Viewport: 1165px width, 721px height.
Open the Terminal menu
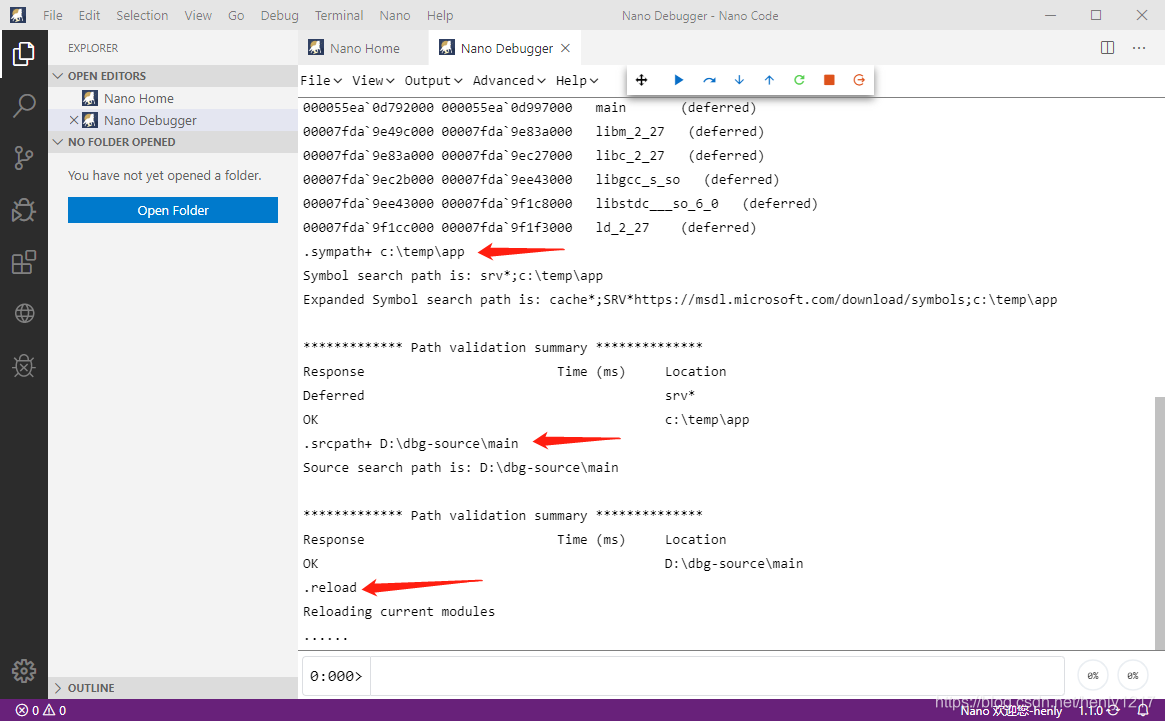pyautogui.click(x=339, y=16)
